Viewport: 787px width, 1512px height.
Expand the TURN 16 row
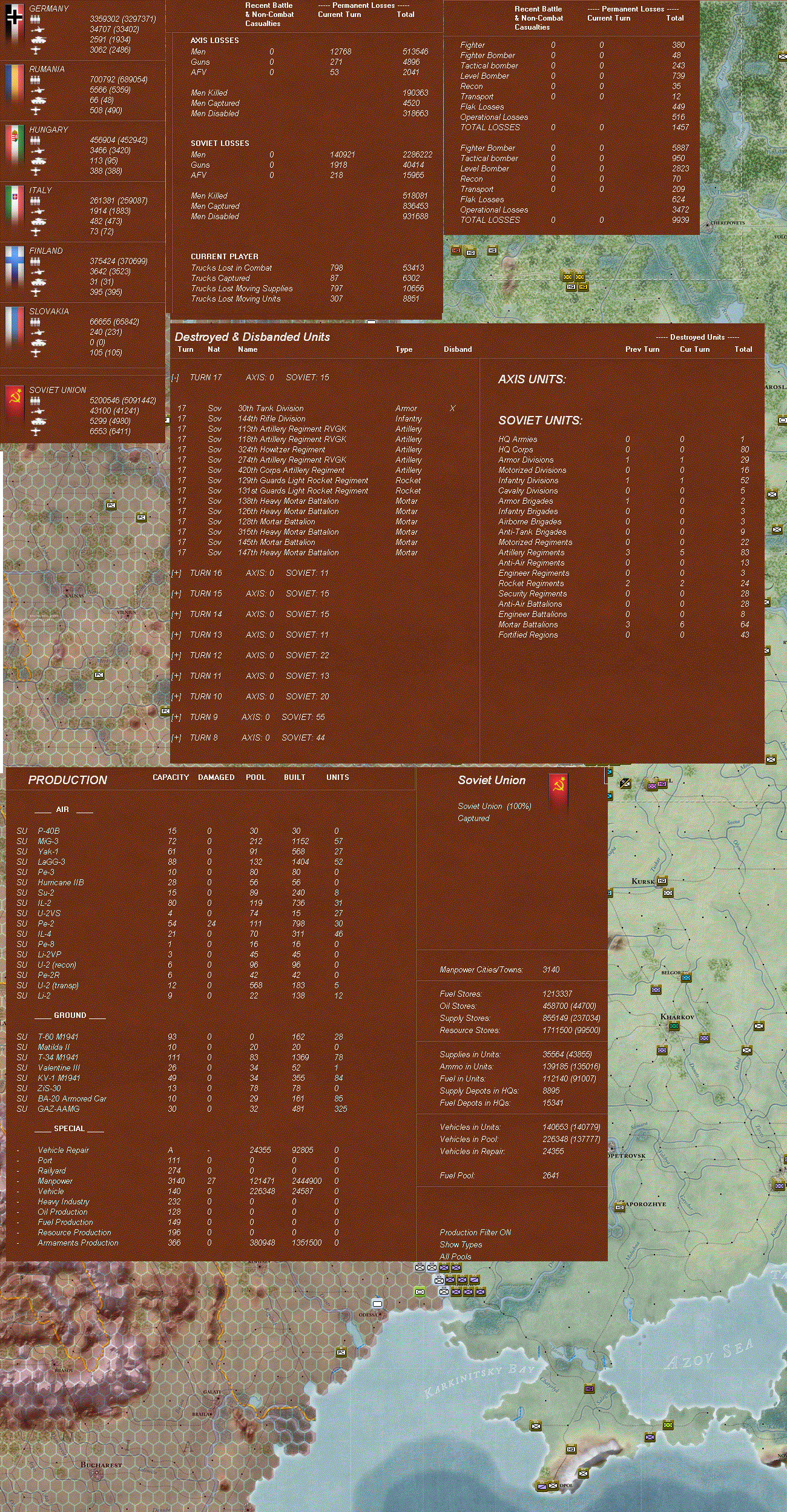click(x=176, y=573)
